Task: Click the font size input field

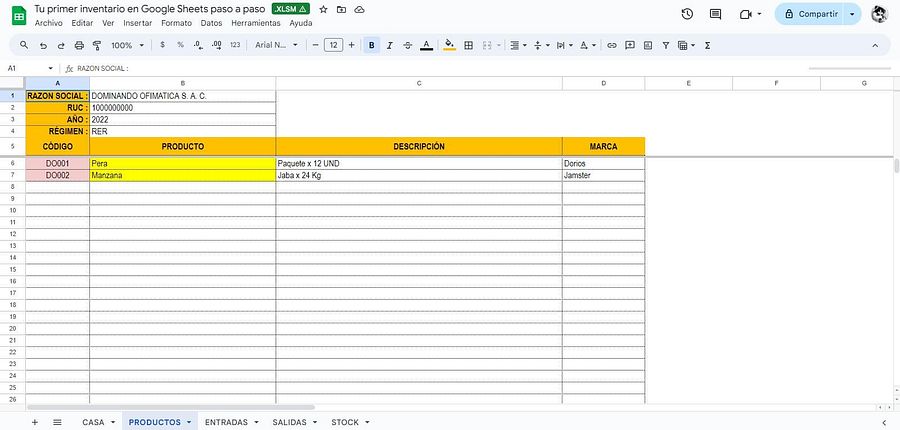Action: pyautogui.click(x=333, y=45)
